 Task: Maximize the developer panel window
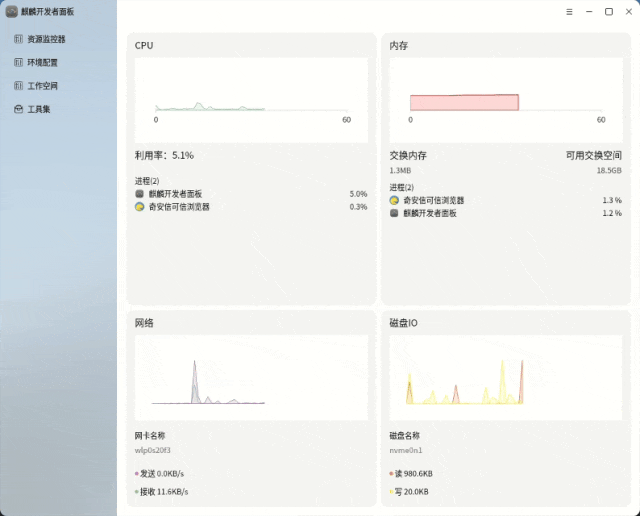(x=609, y=12)
